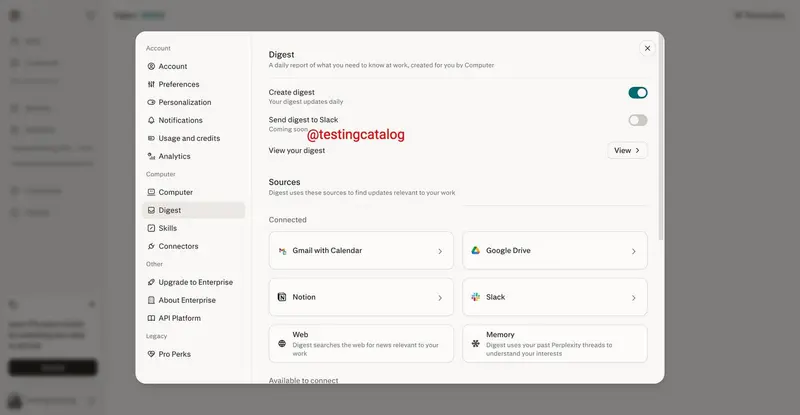This screenshot has width=800, height=415.
Task: Open the Gmail with Calendar source card
Action: [x=361, y=251]
